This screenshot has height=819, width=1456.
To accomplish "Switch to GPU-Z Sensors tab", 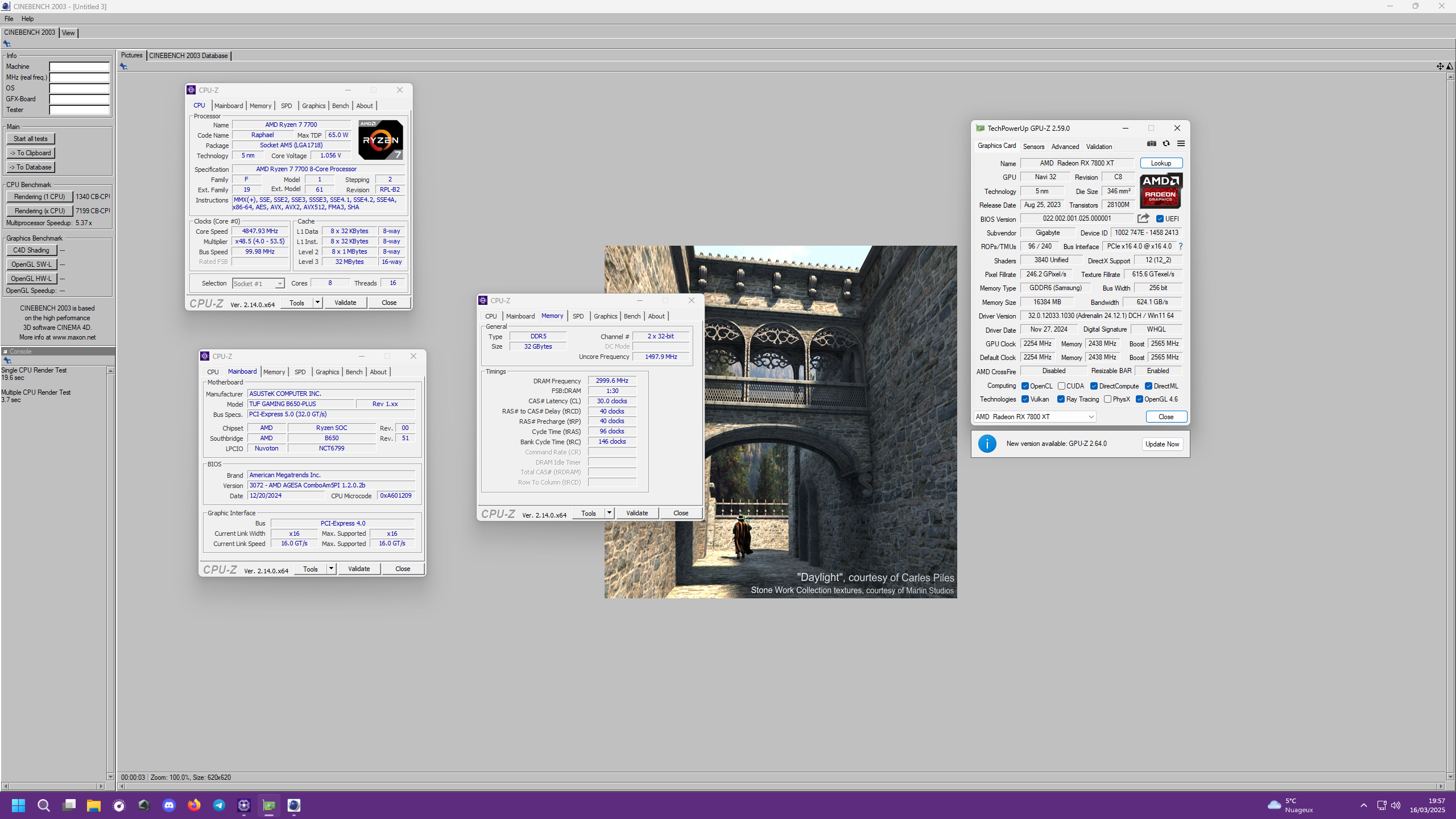I will click(1033, 147).
